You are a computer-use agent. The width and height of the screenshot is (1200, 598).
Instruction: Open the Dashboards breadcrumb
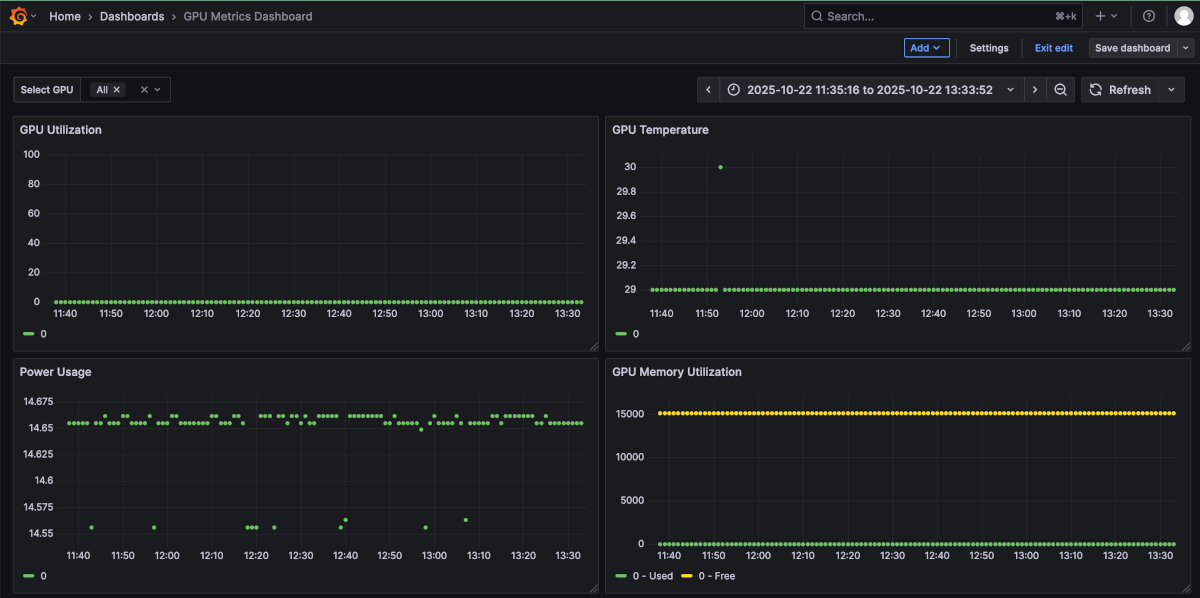132,16
